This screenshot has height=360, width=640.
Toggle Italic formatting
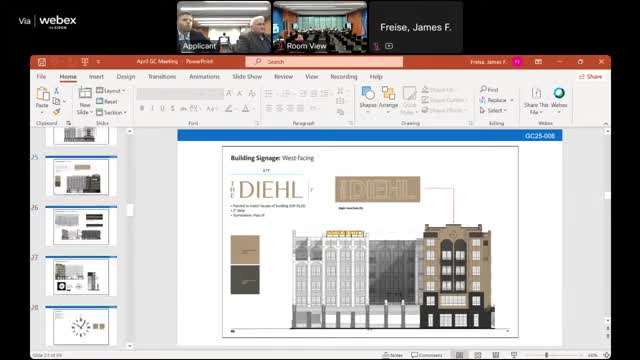(152, 109)
